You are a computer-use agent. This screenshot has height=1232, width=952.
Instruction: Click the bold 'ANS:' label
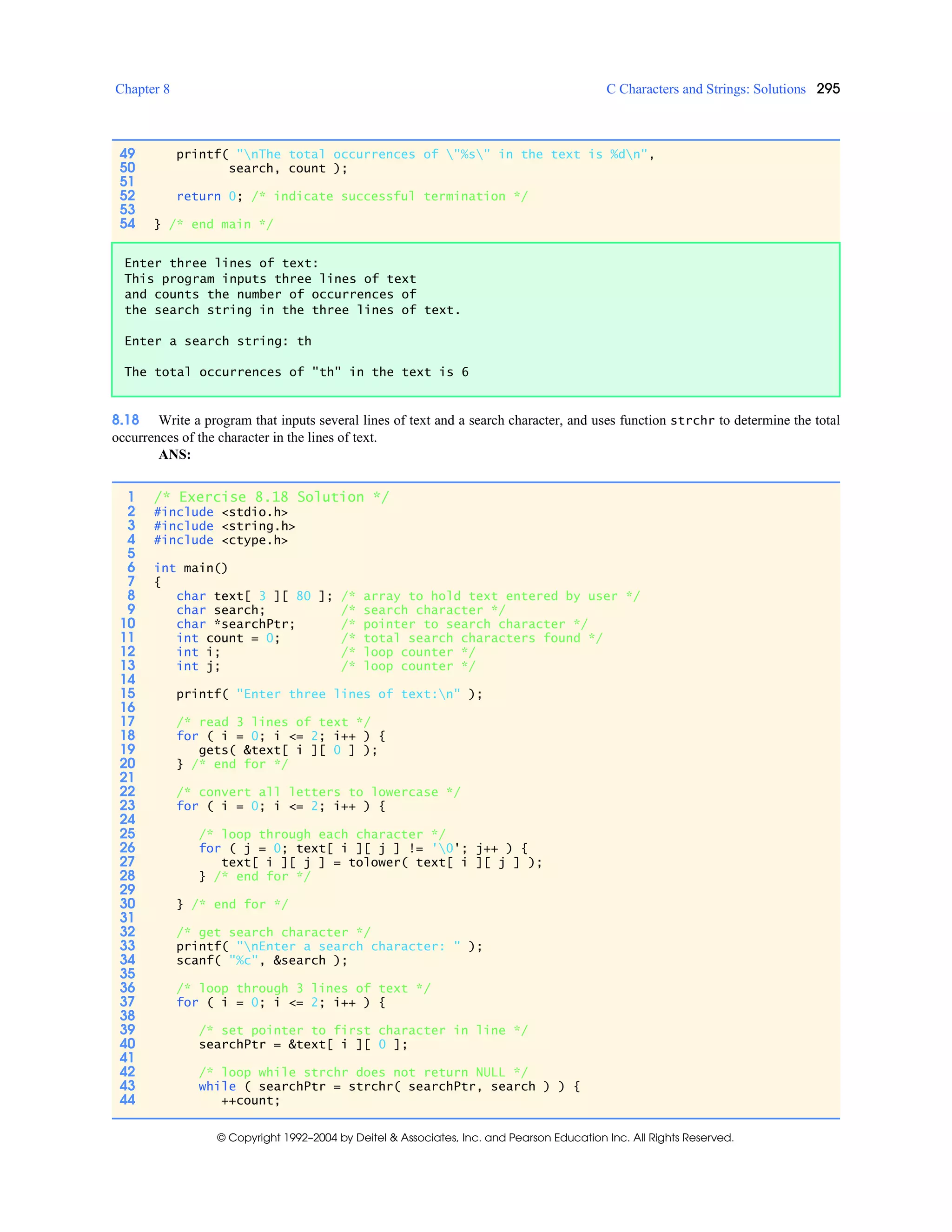(x=174, y=455)
